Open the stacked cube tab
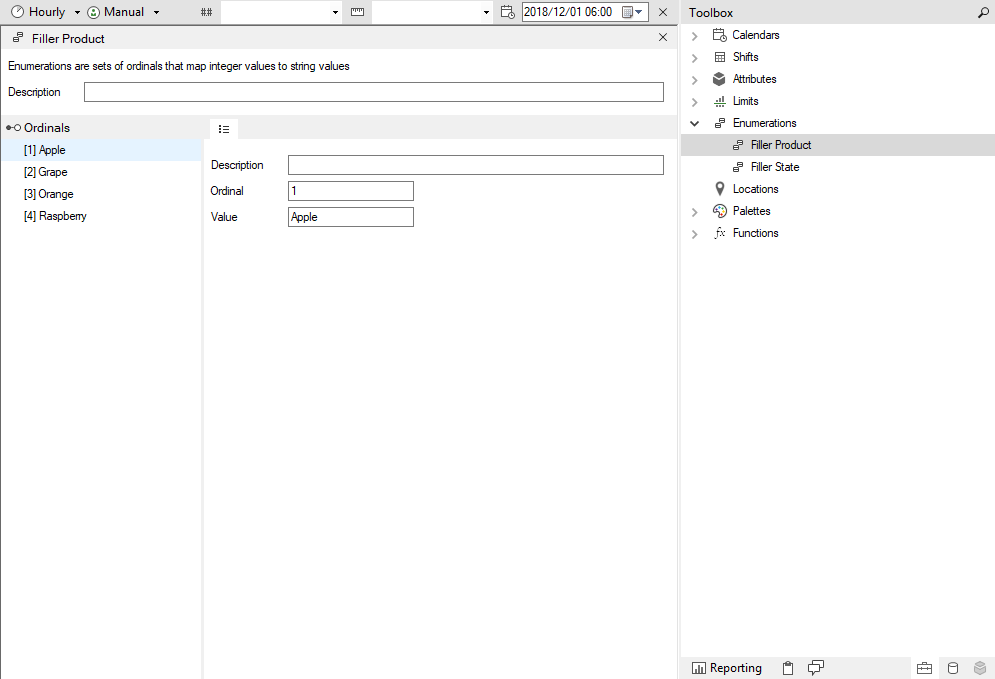 [x=980, y=668]
